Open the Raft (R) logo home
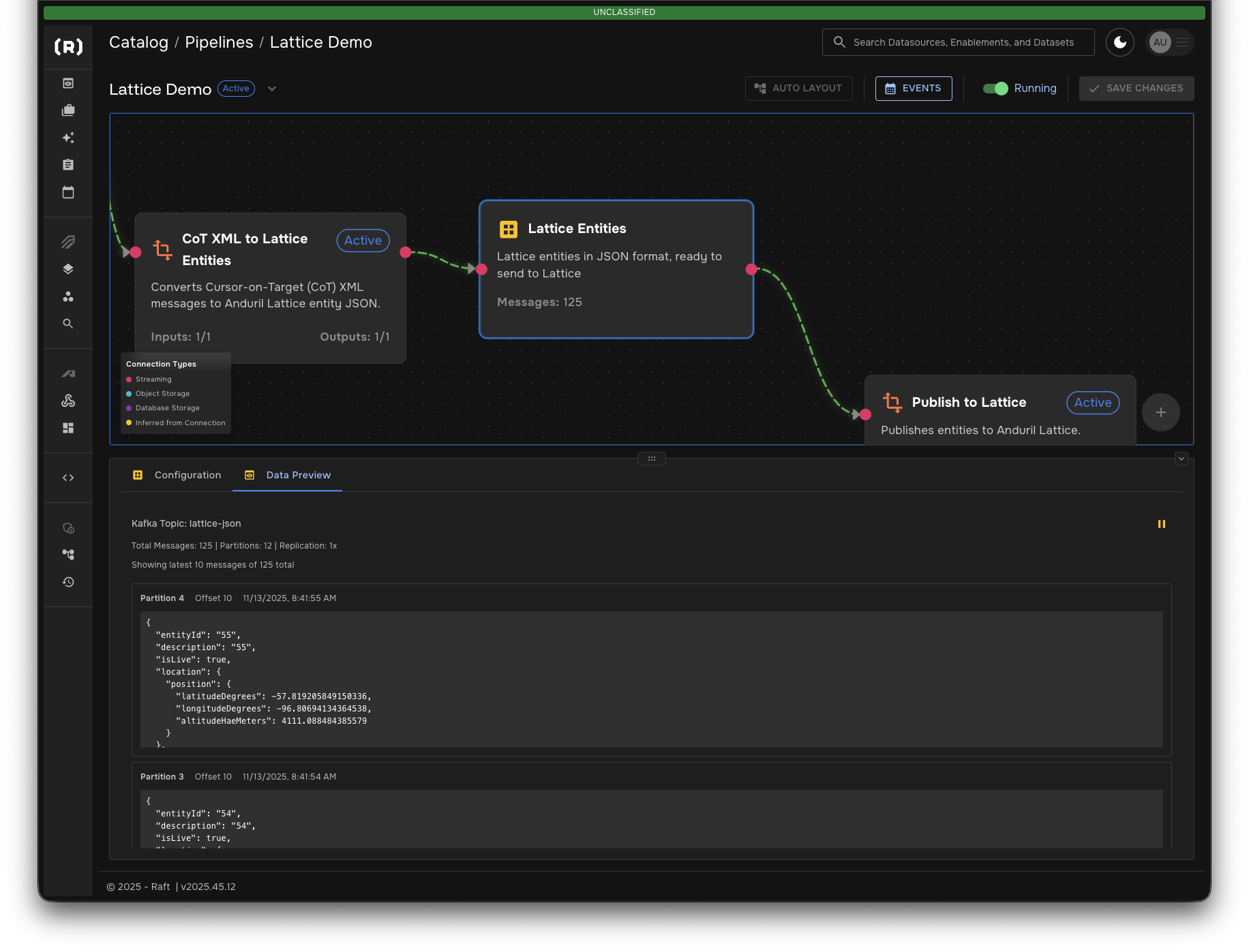The image size is (1249, 952). (68, 46)
